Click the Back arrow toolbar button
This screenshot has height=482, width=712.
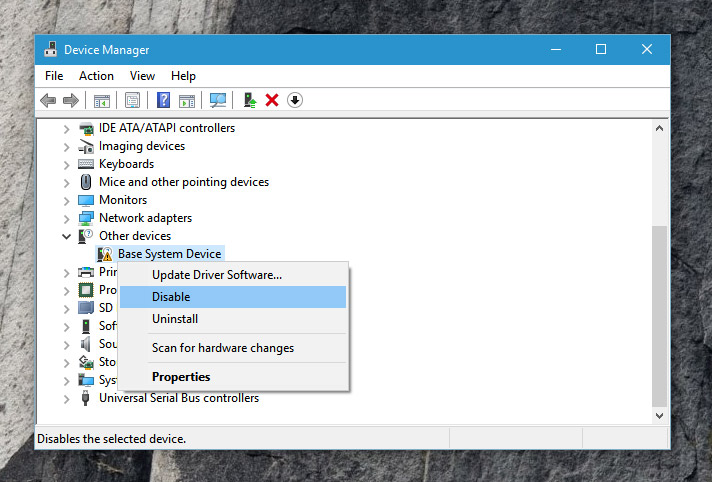point(48,100)
